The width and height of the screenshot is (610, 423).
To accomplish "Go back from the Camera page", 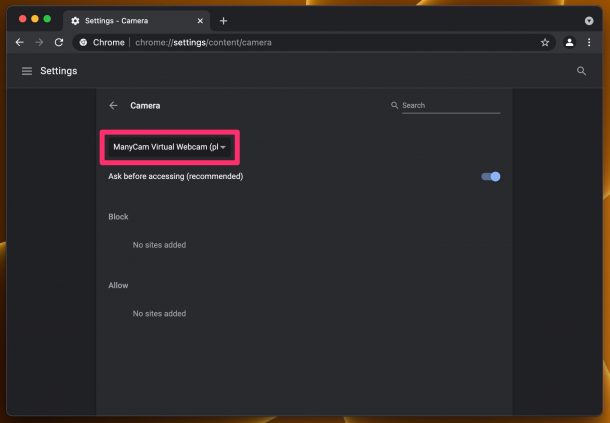I will (x=113, y=105).
